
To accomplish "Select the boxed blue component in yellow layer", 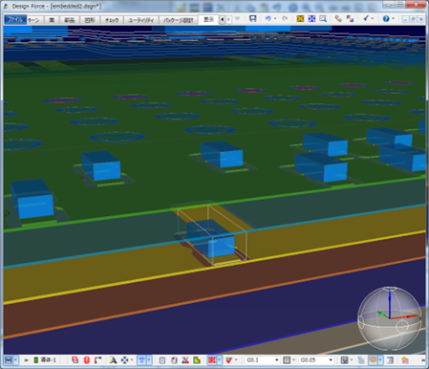I will 211,237.
